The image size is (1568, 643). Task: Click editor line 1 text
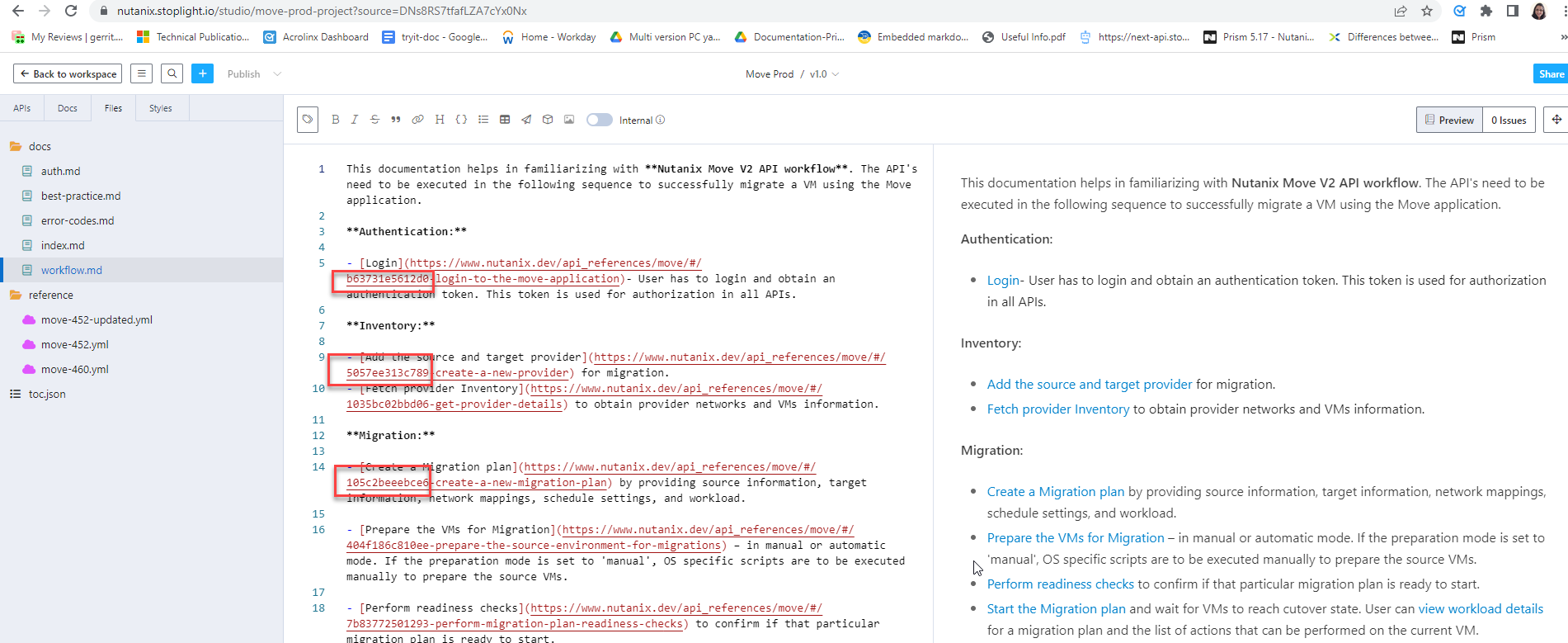632,184
